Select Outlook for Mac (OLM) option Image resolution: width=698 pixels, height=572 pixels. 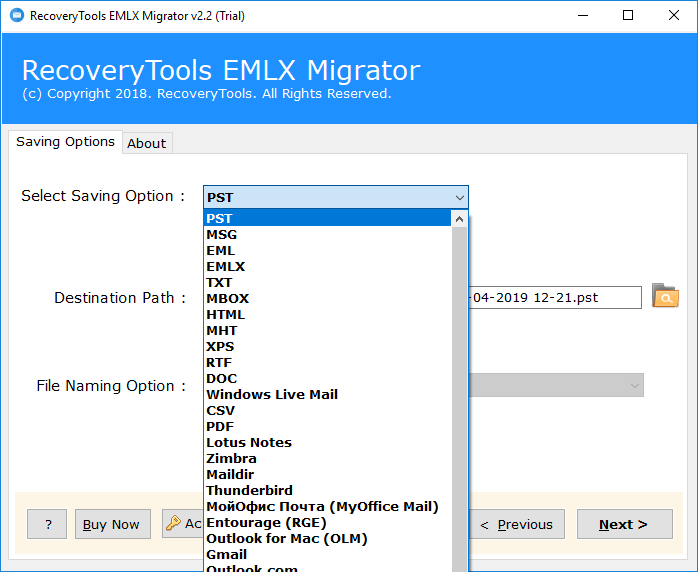click(x=328, y=539)
